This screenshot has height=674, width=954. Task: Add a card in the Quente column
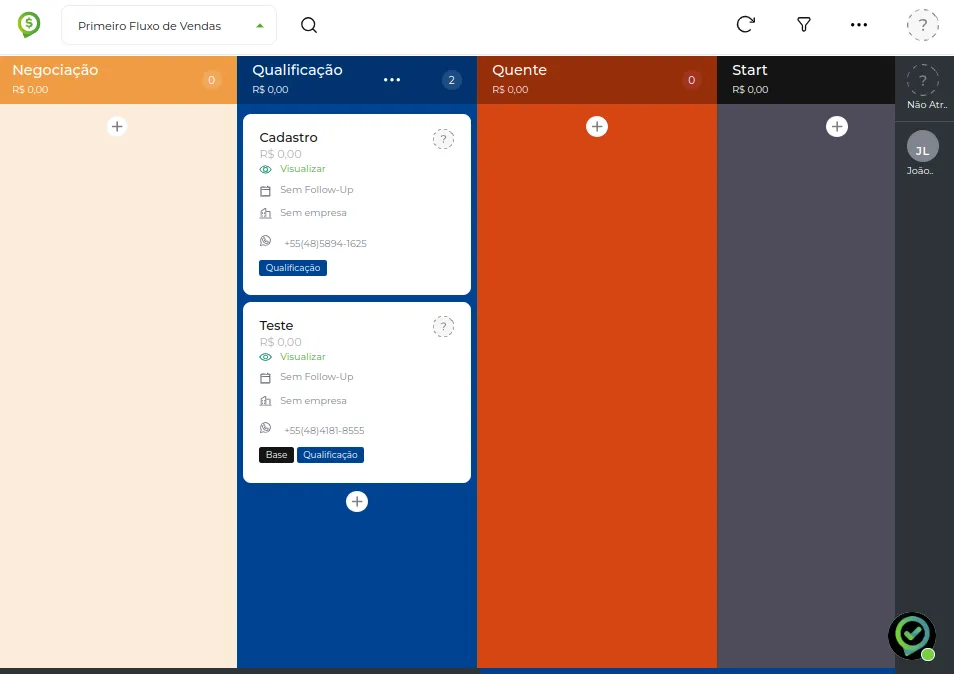click(x=597, y=127)
